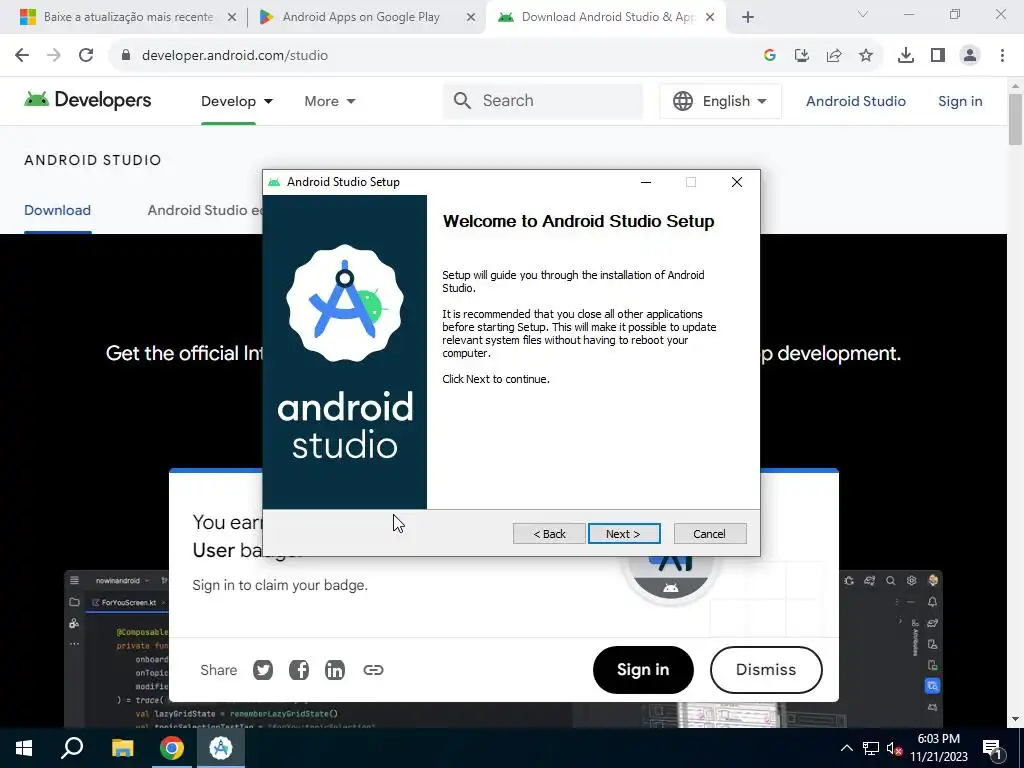Click the page vertical scrollbar thumb
This screenshot has width=1024, height=768.
[1015, 120]
